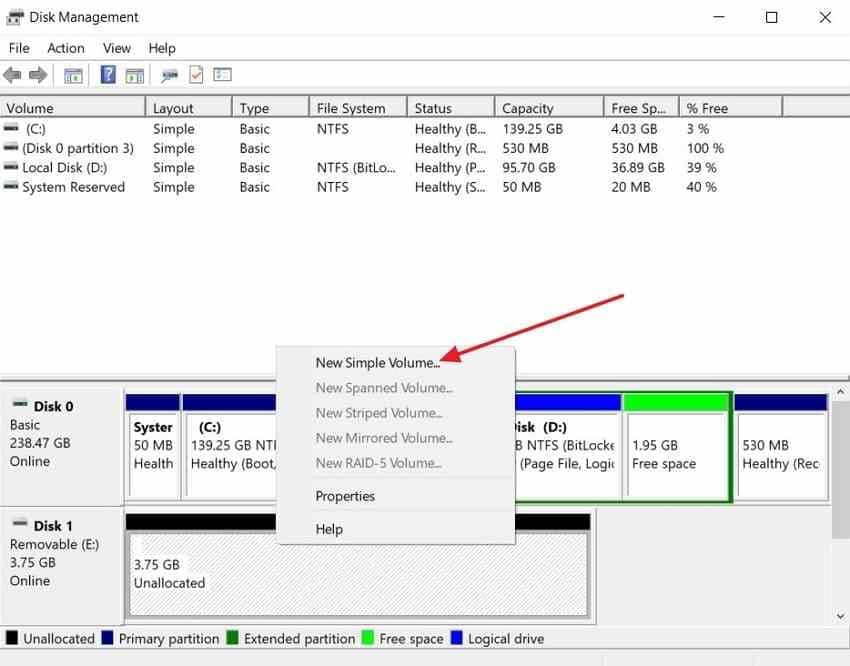This screenshot has width=850, height=666.
Task: Select the (D:) BitLocker logical drive block
Action: [x=568, y=447]
